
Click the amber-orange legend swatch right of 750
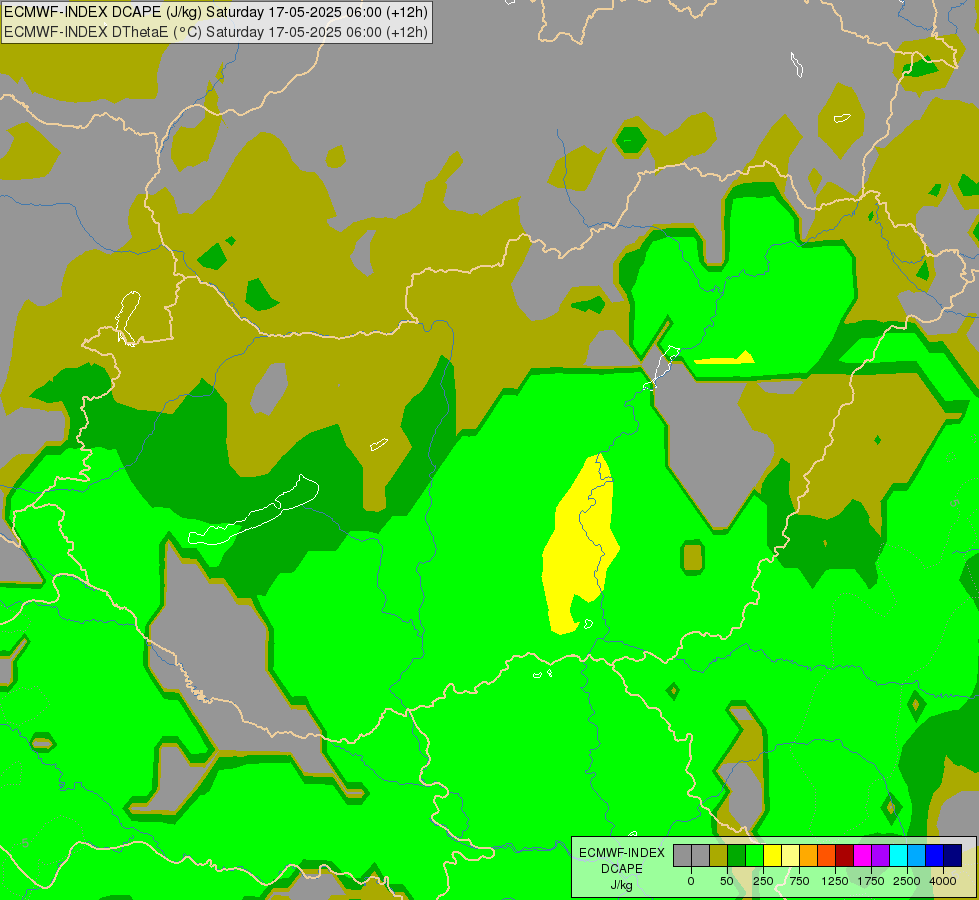809,855
